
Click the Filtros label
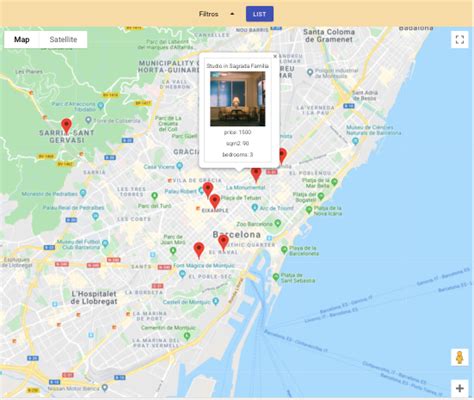[x=209, y=14]
